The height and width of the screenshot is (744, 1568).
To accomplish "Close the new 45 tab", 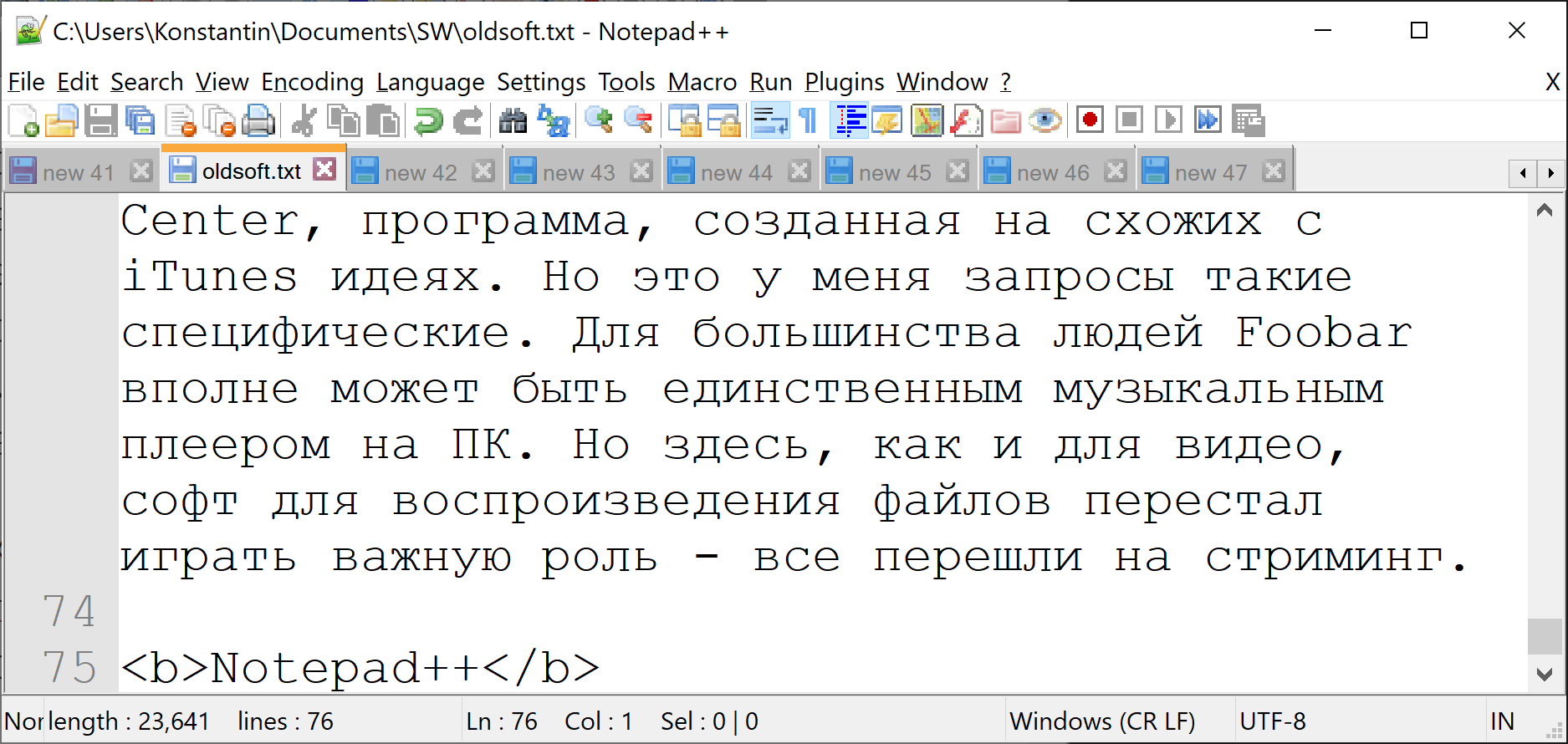I will pos(958,171).
